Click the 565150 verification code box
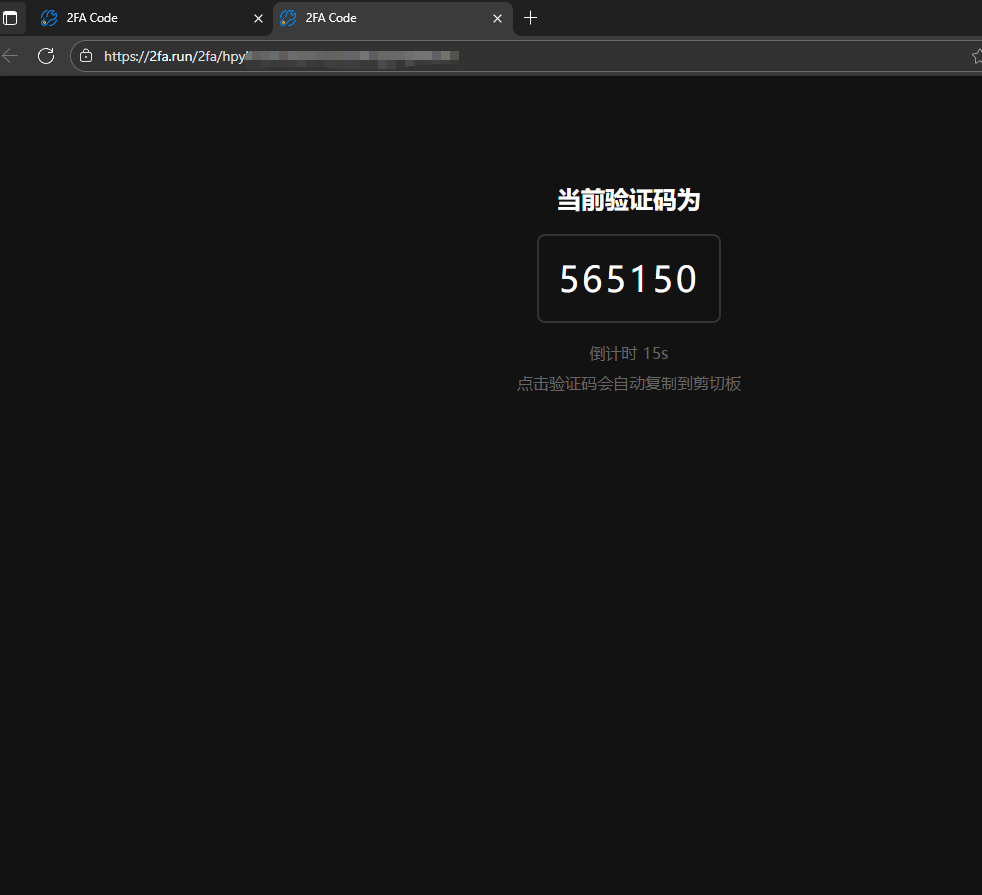Screen dimensions: 982x895 tap(628, 279)
